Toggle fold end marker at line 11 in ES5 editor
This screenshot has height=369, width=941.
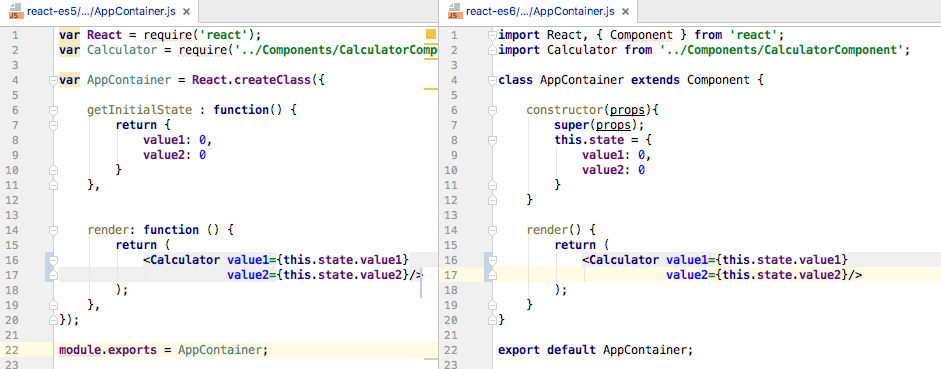coord(53,185)
